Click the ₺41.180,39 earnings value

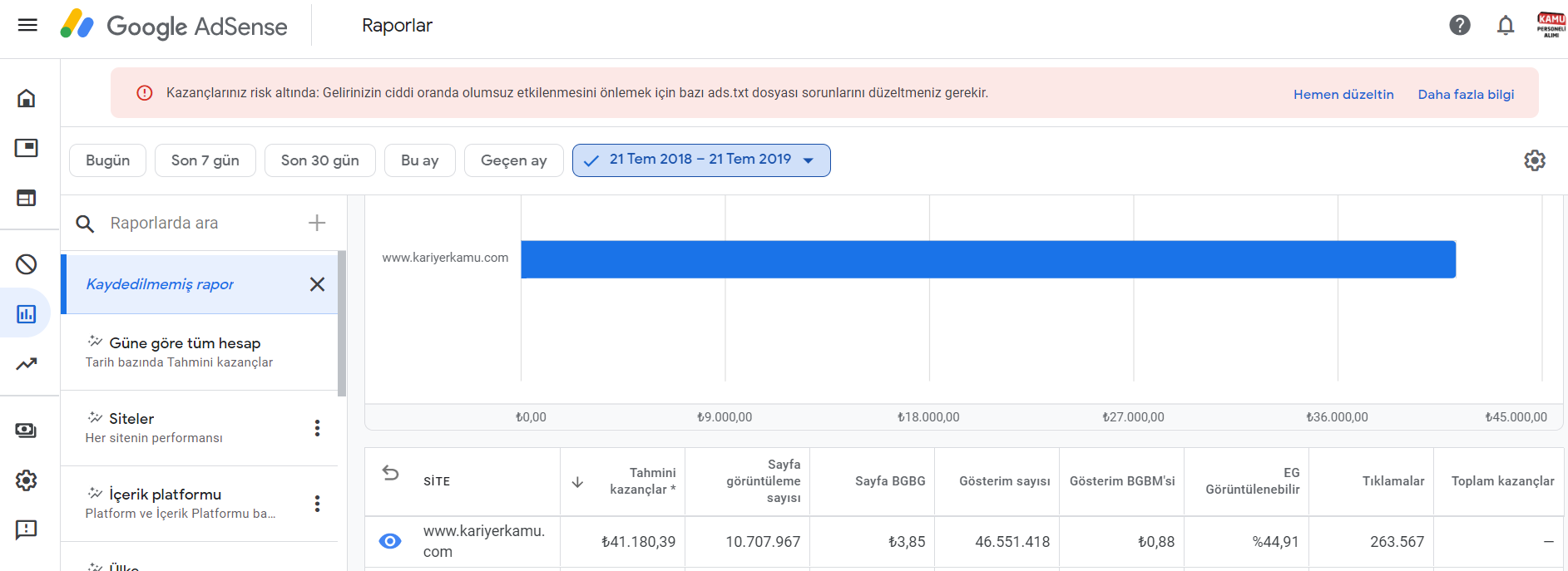coord(638,542)
